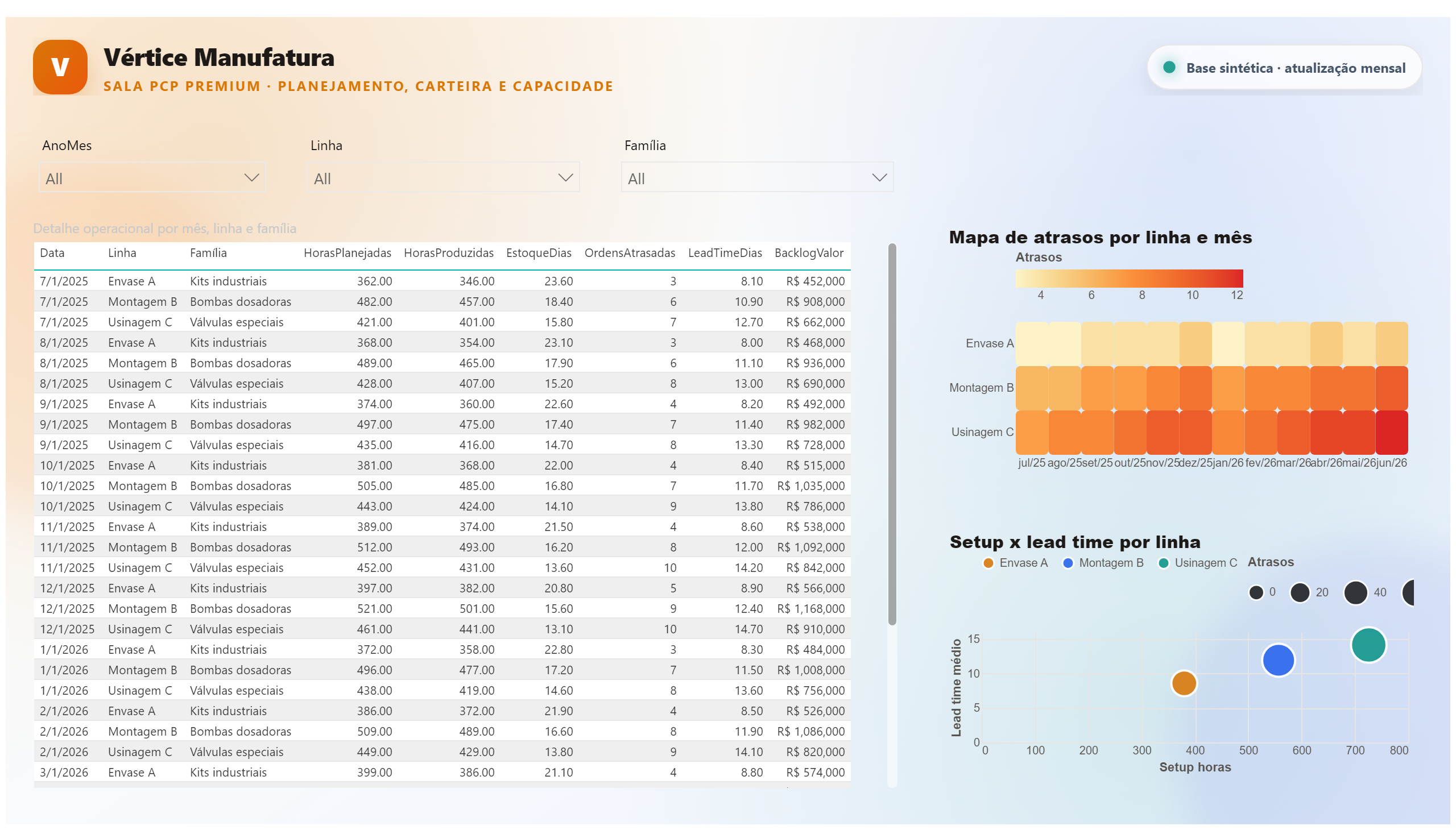
Task: Select the blue Montagem B bubble in scatter chart
Action: click(x=1278, y=660)
